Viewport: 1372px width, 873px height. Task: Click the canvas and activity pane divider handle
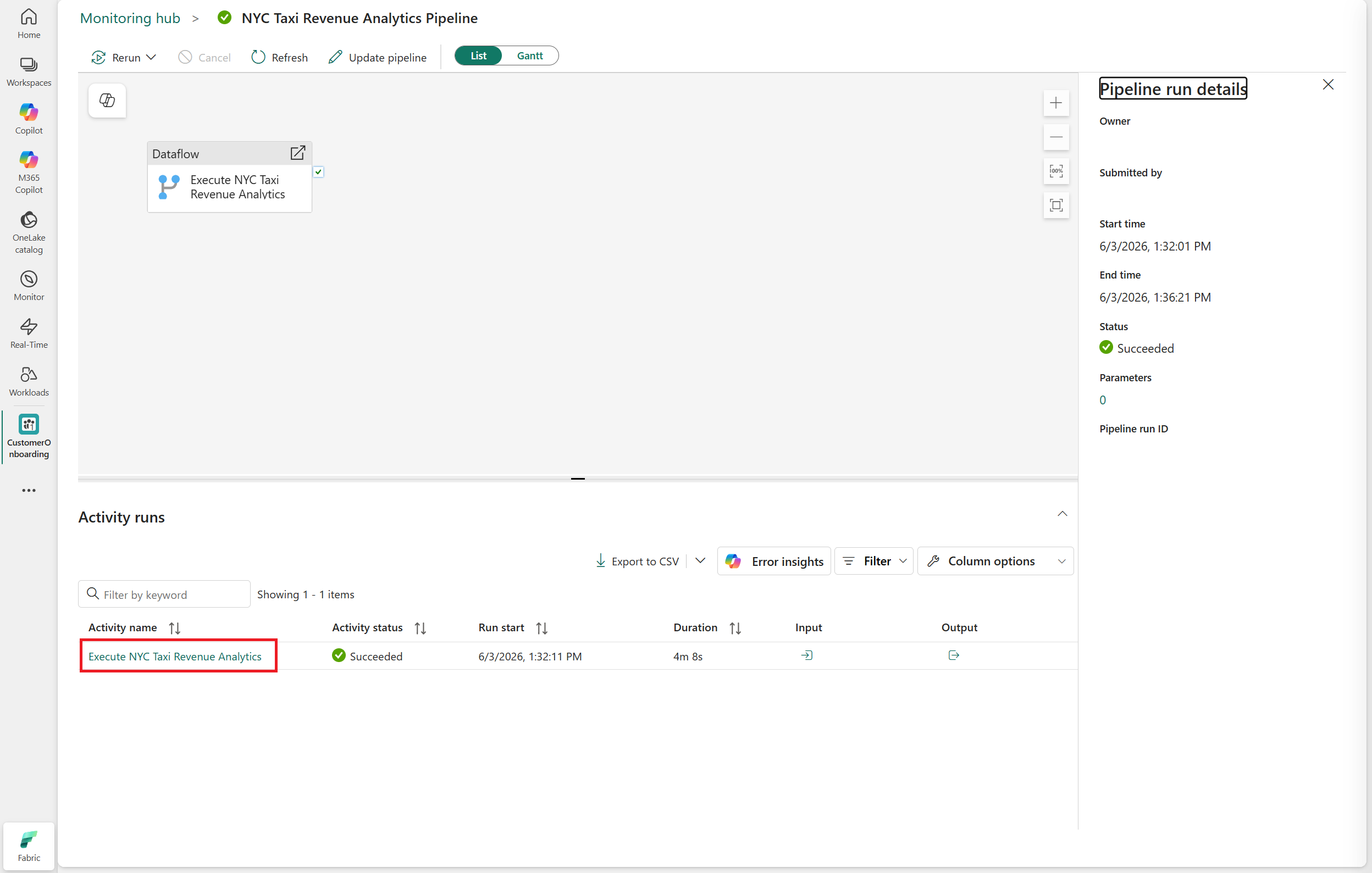pyautogui.click(x=577, y=479)
